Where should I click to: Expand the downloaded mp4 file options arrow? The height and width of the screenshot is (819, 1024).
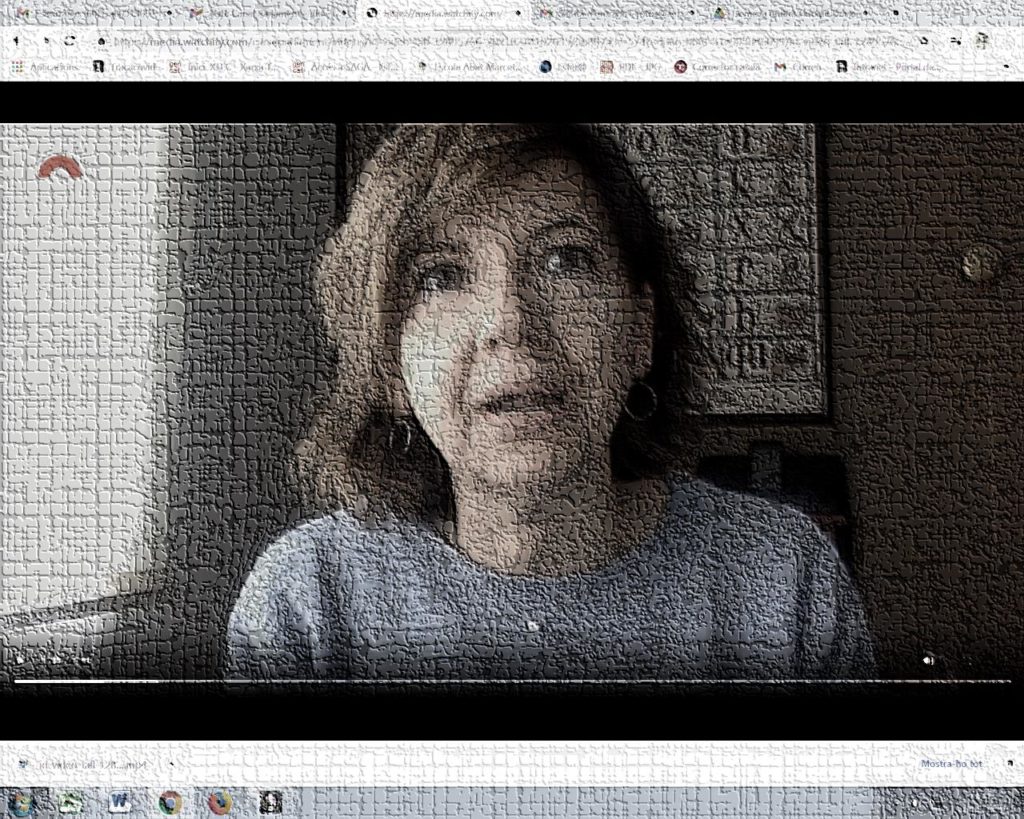[x=171, y=765]
